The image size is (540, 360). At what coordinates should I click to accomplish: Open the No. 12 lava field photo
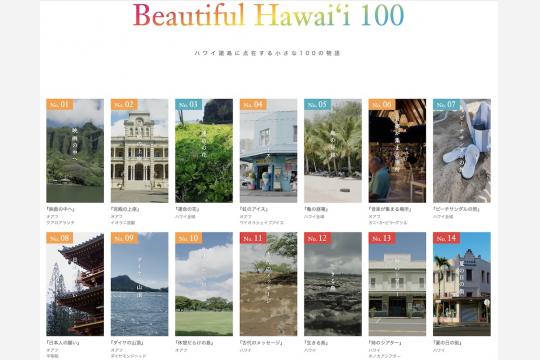click(x=333, y=284)
